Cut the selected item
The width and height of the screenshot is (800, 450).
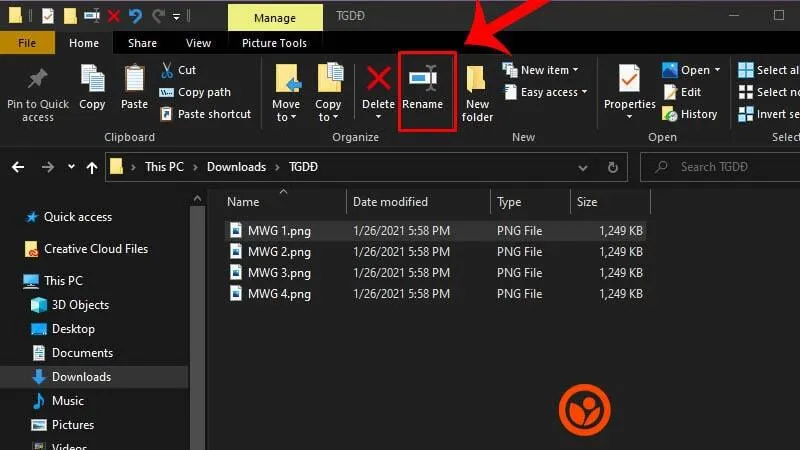tap(179, 70)
